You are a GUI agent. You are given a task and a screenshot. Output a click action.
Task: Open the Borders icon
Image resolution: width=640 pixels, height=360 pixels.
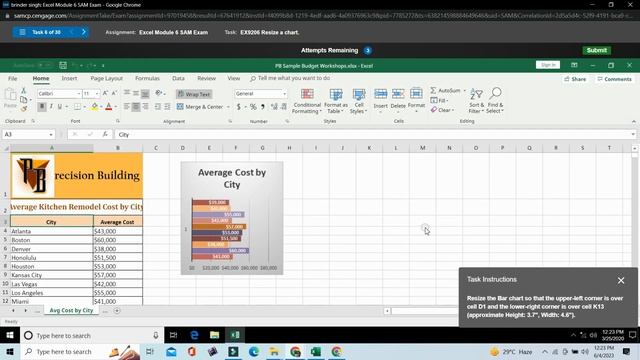pos(77,107)
